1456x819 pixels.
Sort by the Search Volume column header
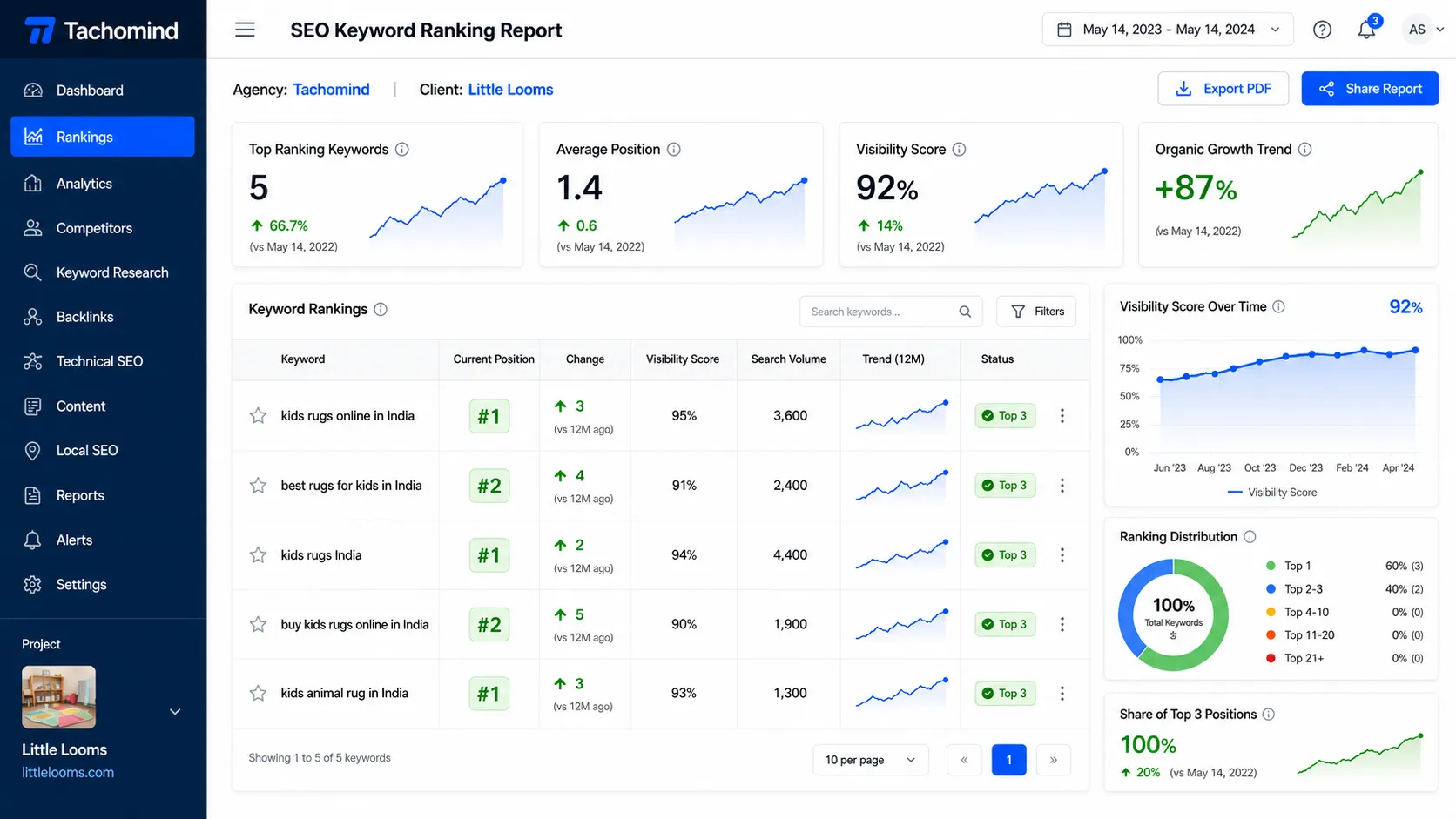(788, 359)
